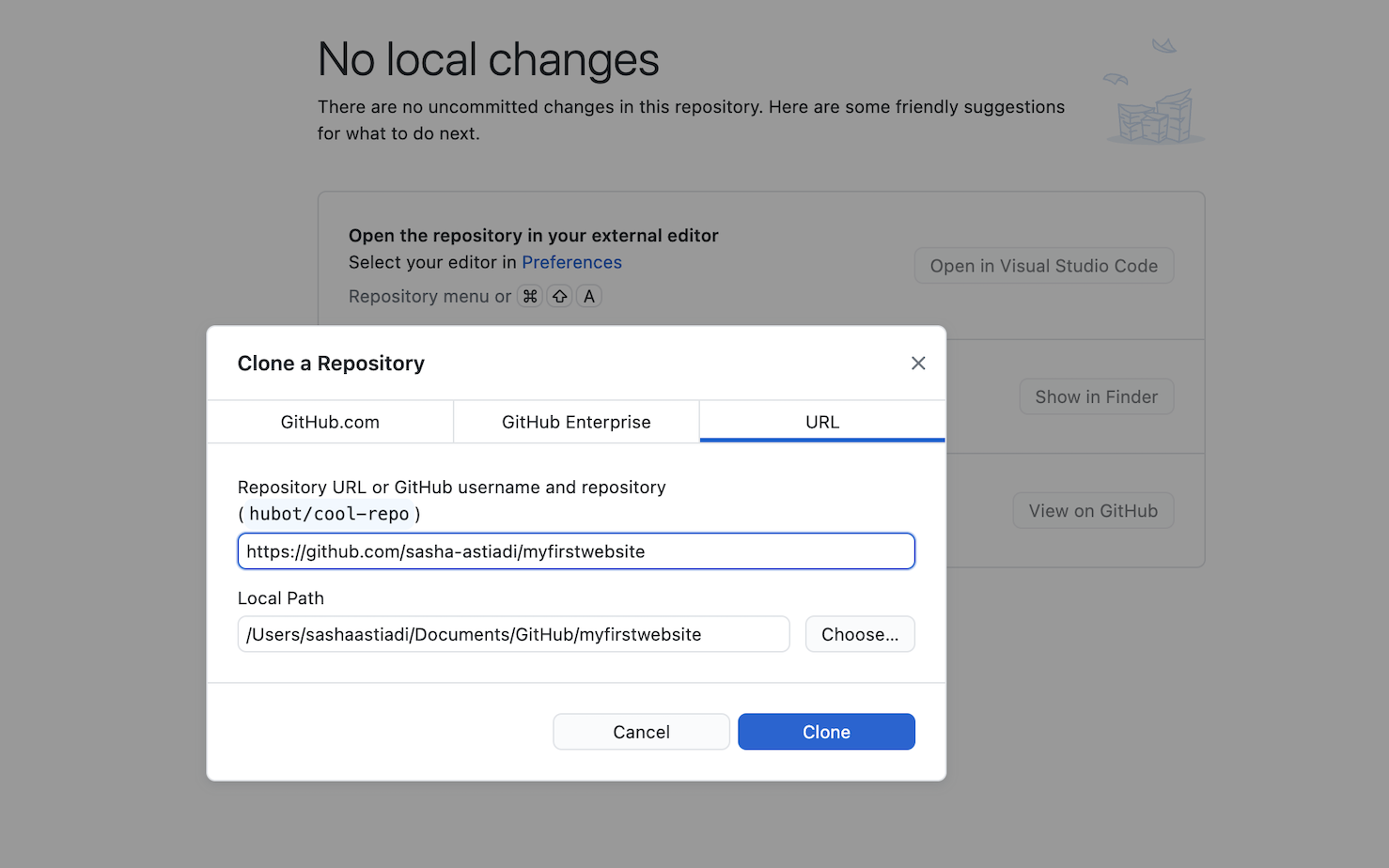The width and height of the screenshot is (1389, 868).
Task: Open the GitHub Enterprise tab
Action: 576,422
